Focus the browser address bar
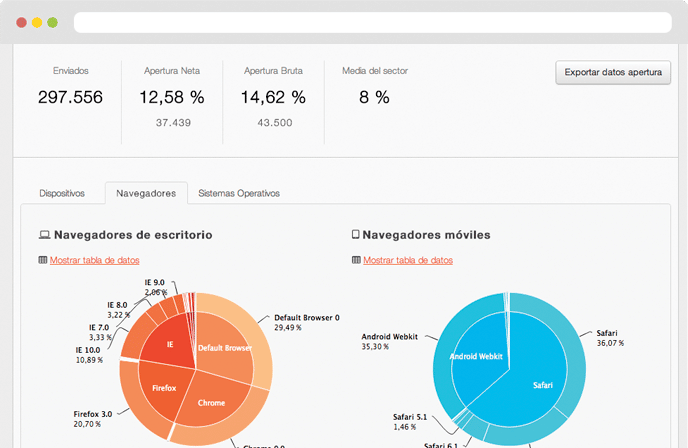The width and height of the screenshot is (688, 448). click(x=372, y=22)
